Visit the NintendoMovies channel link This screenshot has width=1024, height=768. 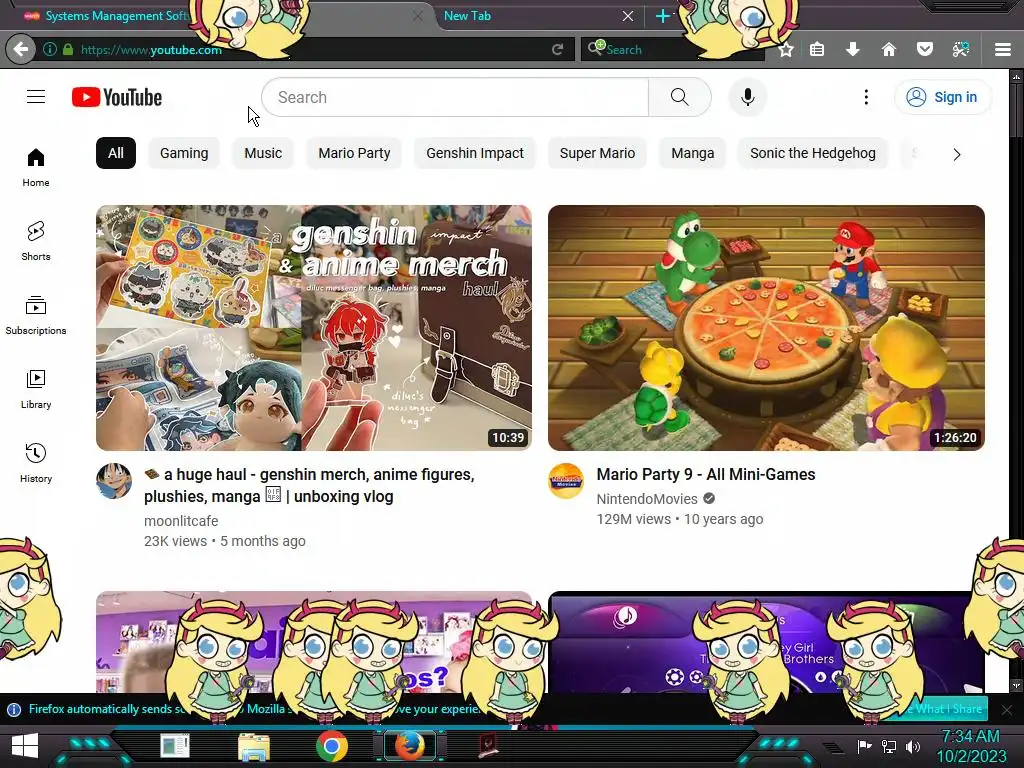pos(647,499)
